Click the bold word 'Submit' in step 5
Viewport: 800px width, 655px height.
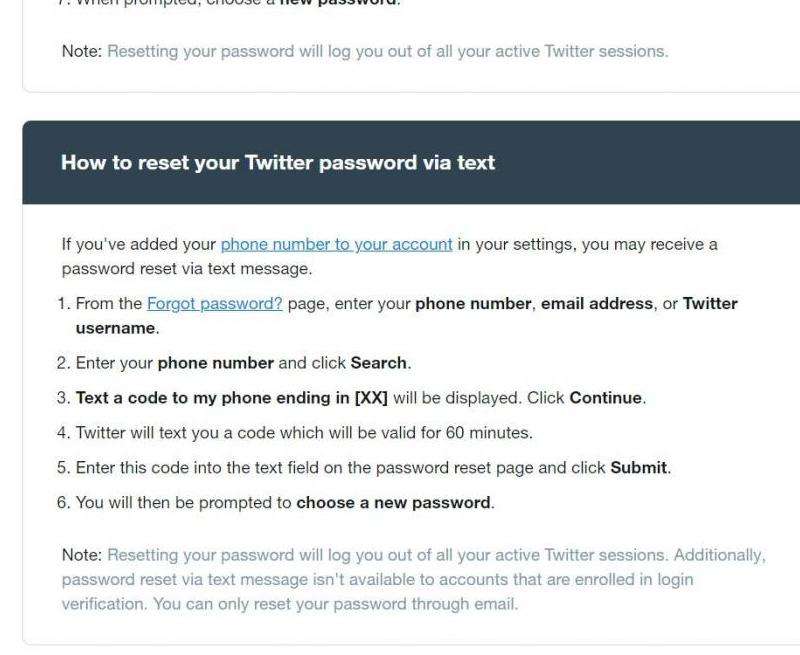[x=638, y=467]
